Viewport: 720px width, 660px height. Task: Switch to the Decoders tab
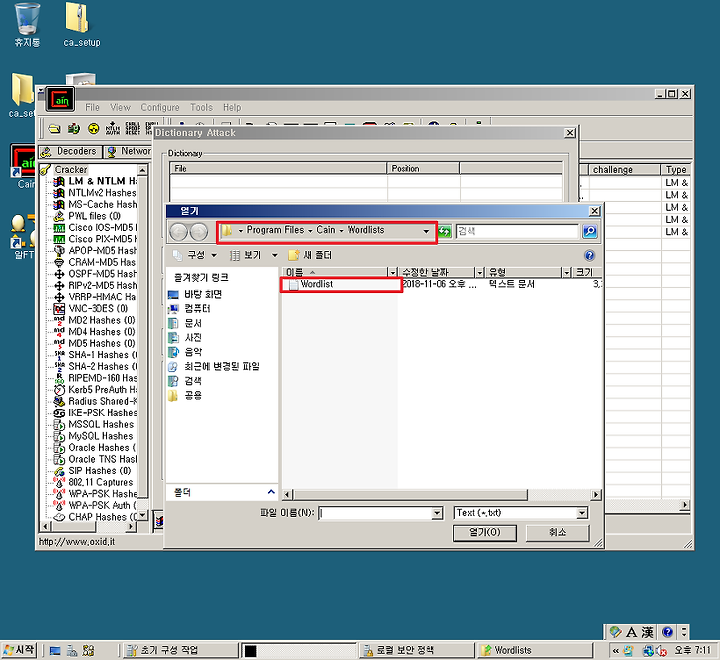(x=70, y=152)
